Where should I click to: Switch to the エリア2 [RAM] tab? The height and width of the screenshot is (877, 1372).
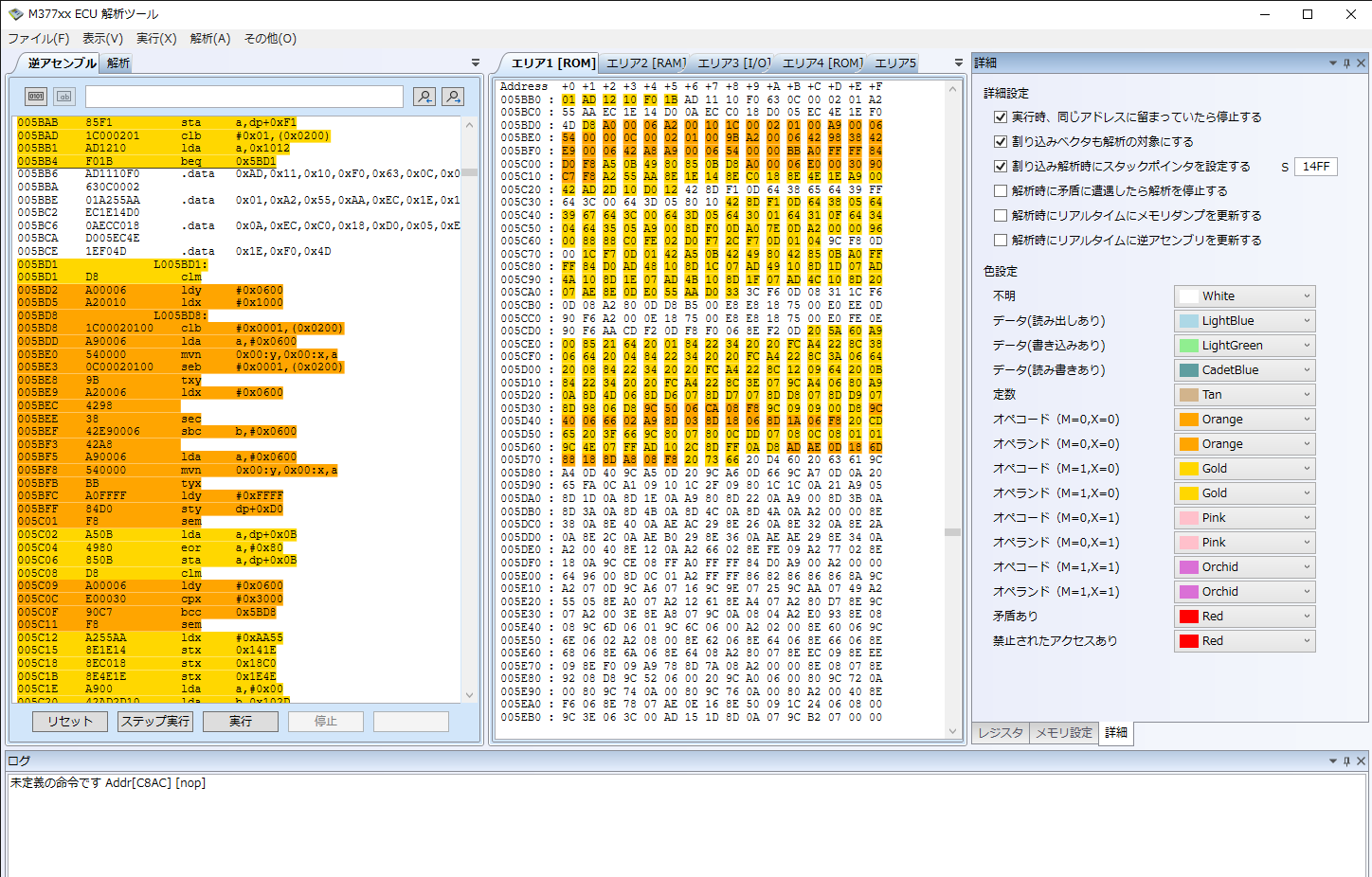pyautogui.click(x=645, y=63)
